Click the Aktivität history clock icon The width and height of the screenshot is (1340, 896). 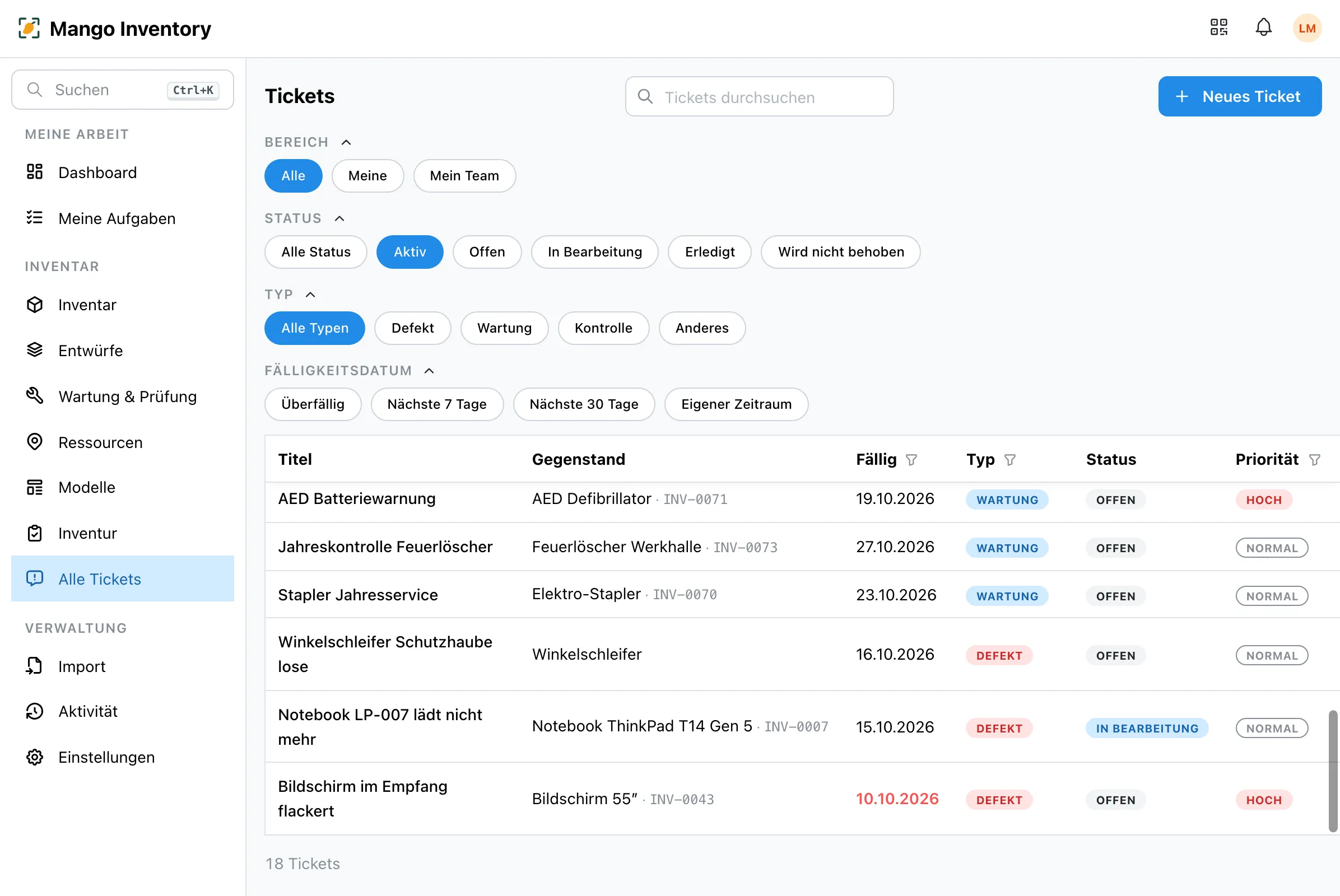point(35,711)
